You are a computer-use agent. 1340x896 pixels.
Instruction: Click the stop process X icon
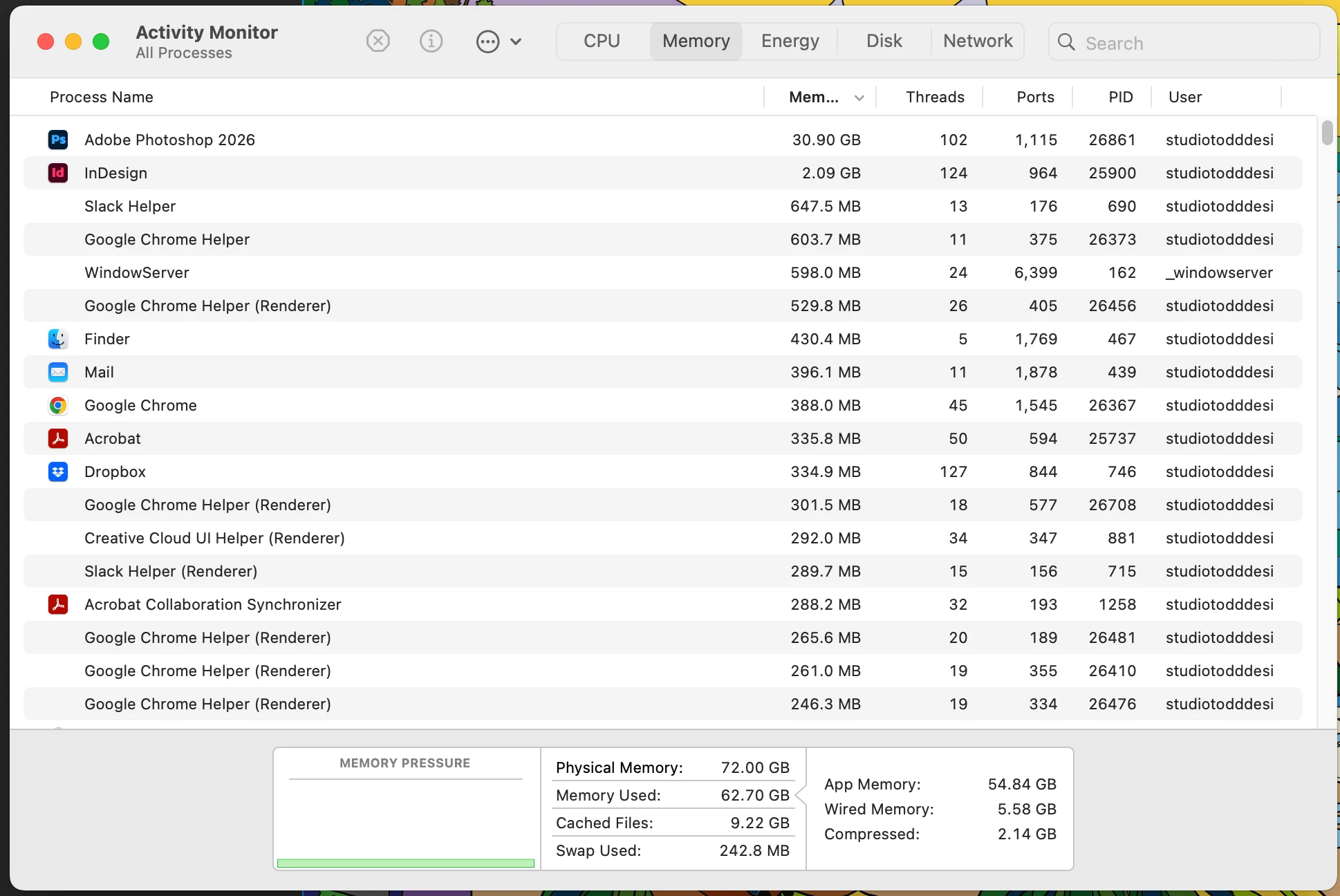coord(378,41)
